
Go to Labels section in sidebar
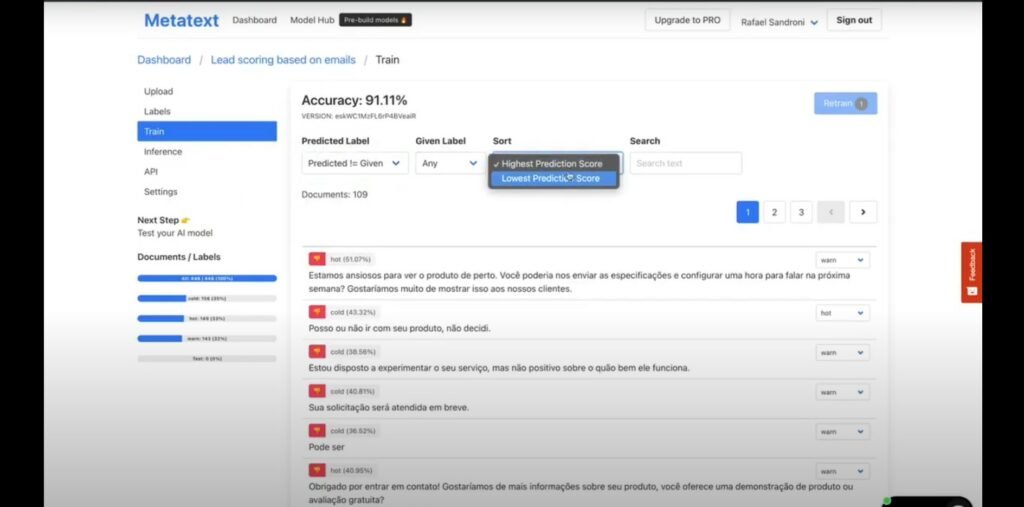157,112
